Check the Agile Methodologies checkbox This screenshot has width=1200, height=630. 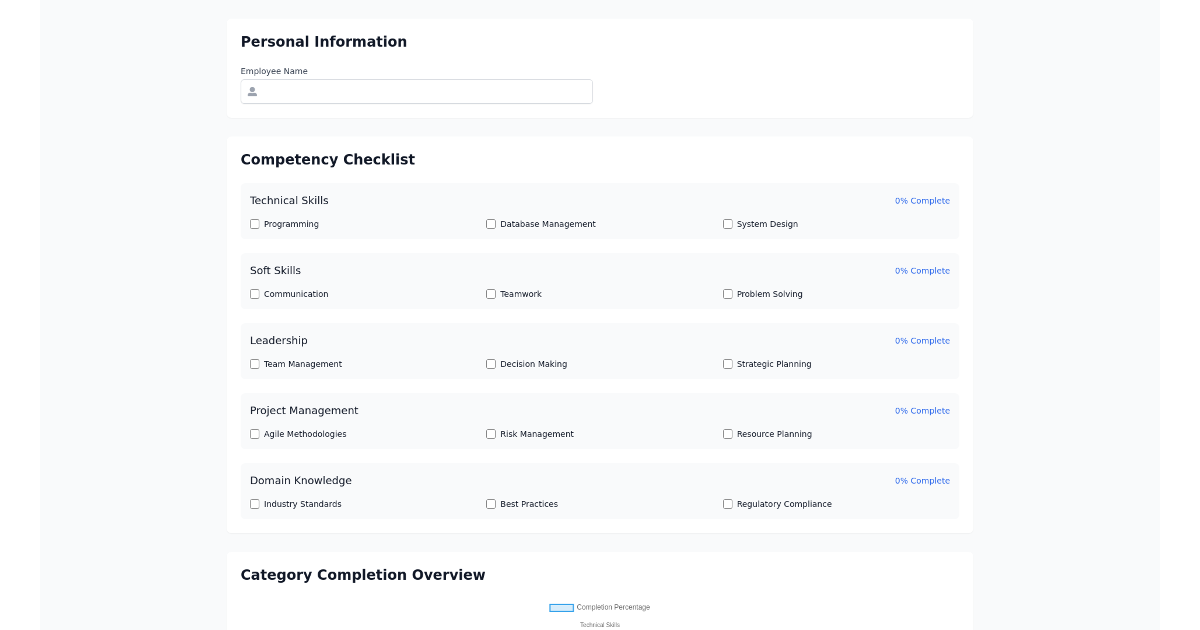(x=255, y=434)
